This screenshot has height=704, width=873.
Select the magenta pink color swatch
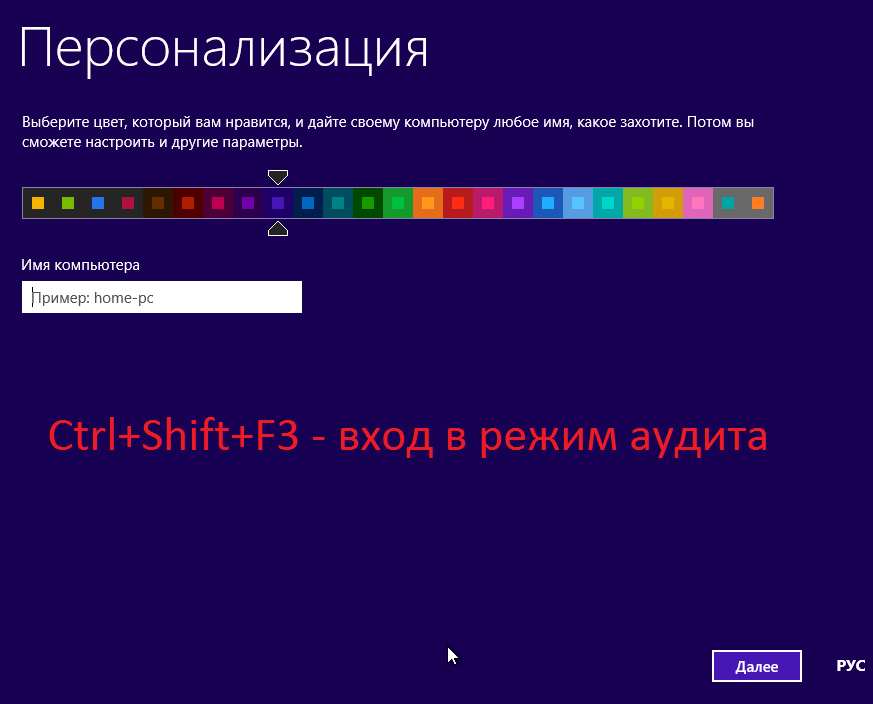pos(216,202)
